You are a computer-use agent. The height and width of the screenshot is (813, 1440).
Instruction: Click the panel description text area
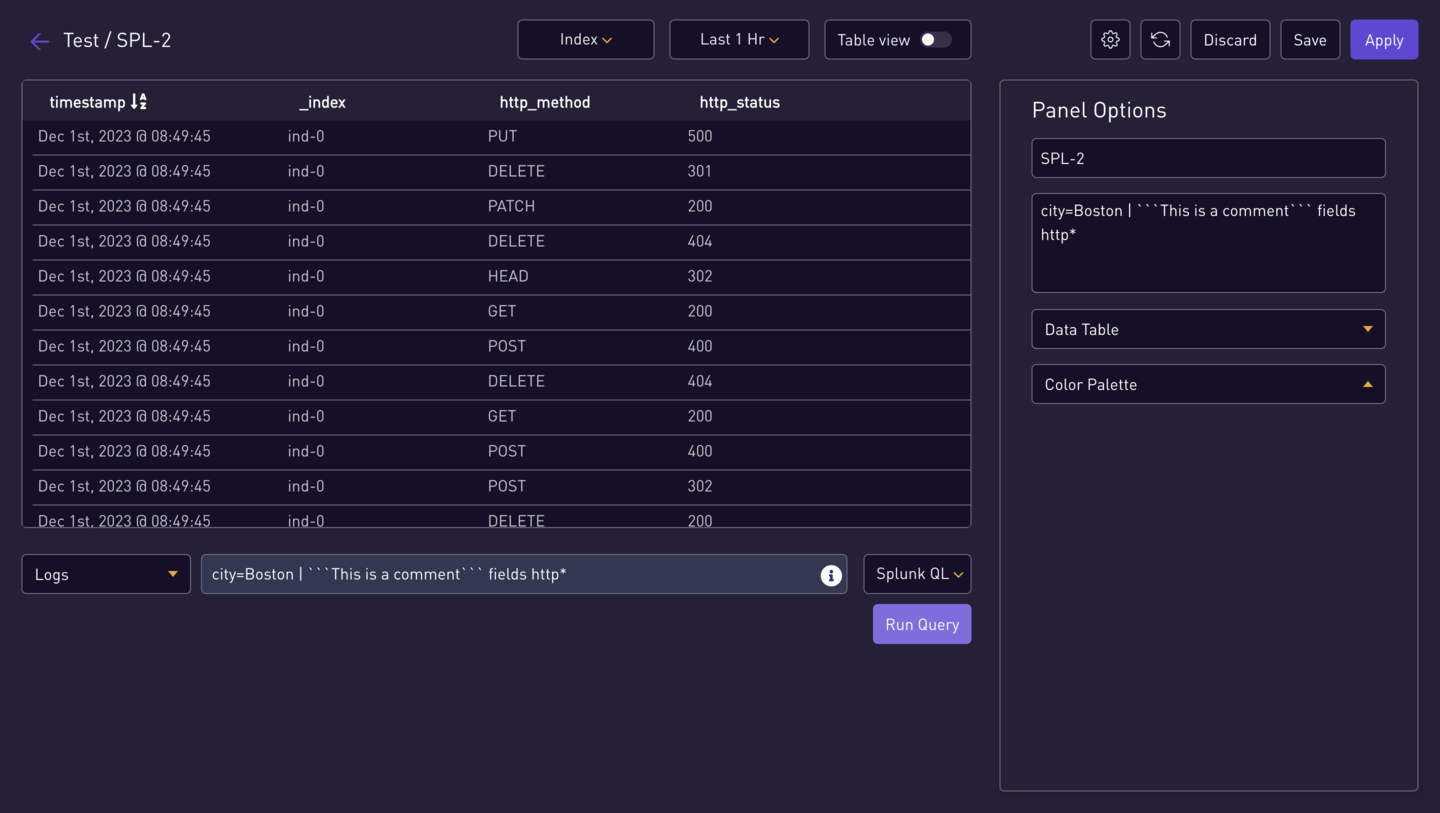tap(1208, 243)
